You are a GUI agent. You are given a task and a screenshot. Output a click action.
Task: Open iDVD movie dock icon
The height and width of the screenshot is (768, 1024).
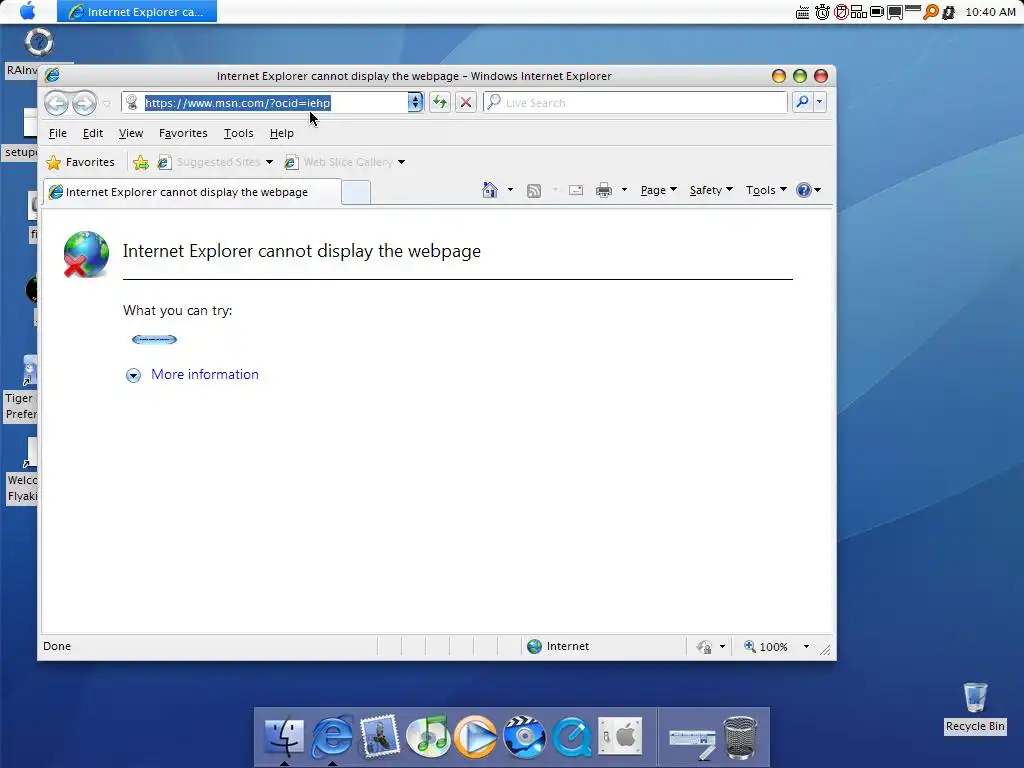[524, 736]
